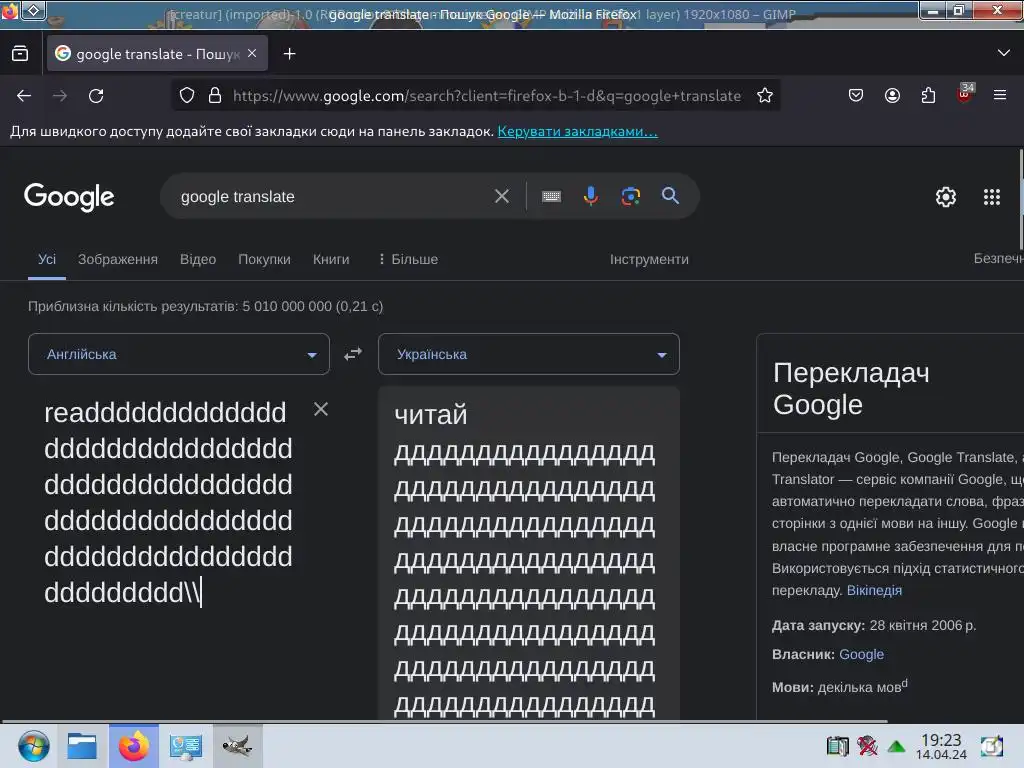1024x768 pixels.
Task: Click the URL address bar
Action: (487, 96)
